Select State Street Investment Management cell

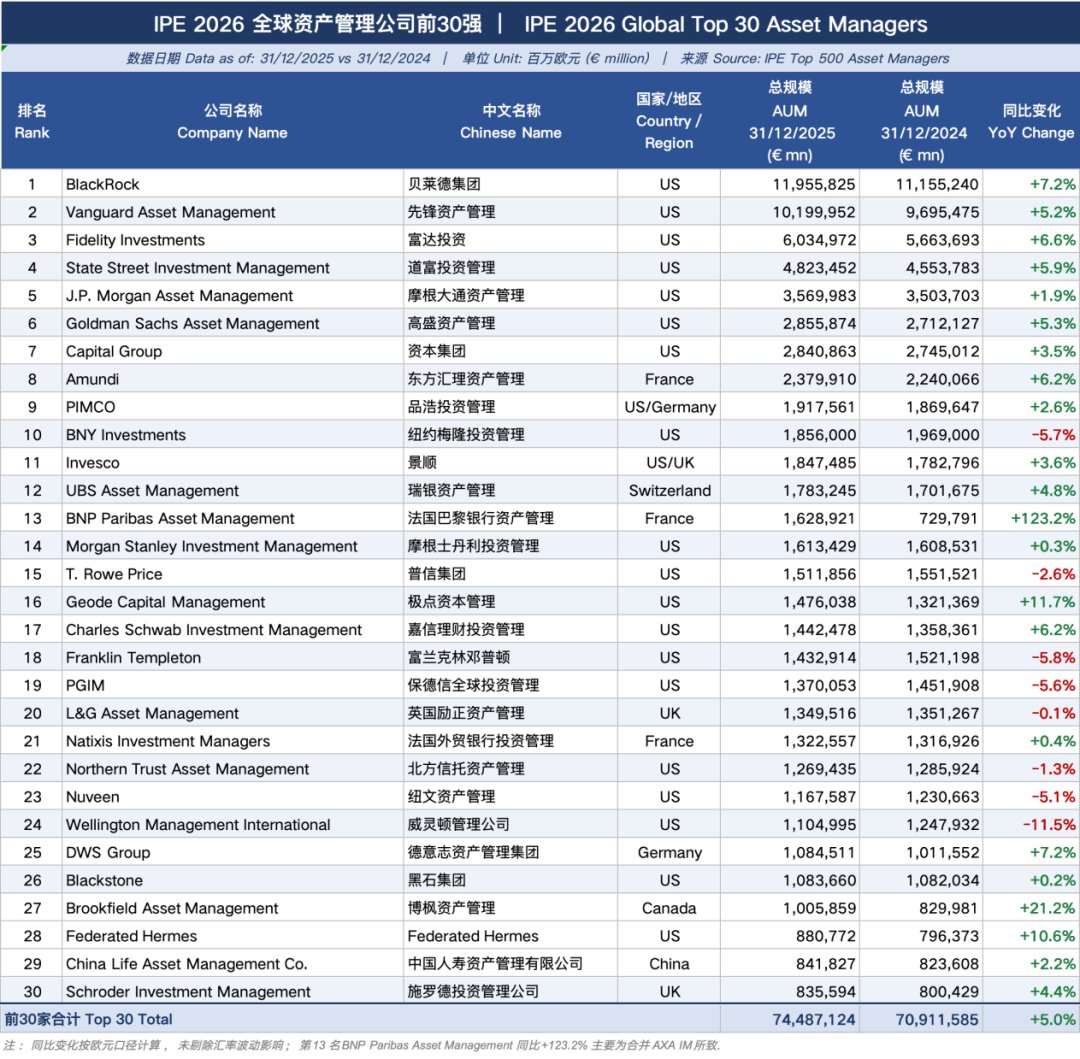coord(233,268)
